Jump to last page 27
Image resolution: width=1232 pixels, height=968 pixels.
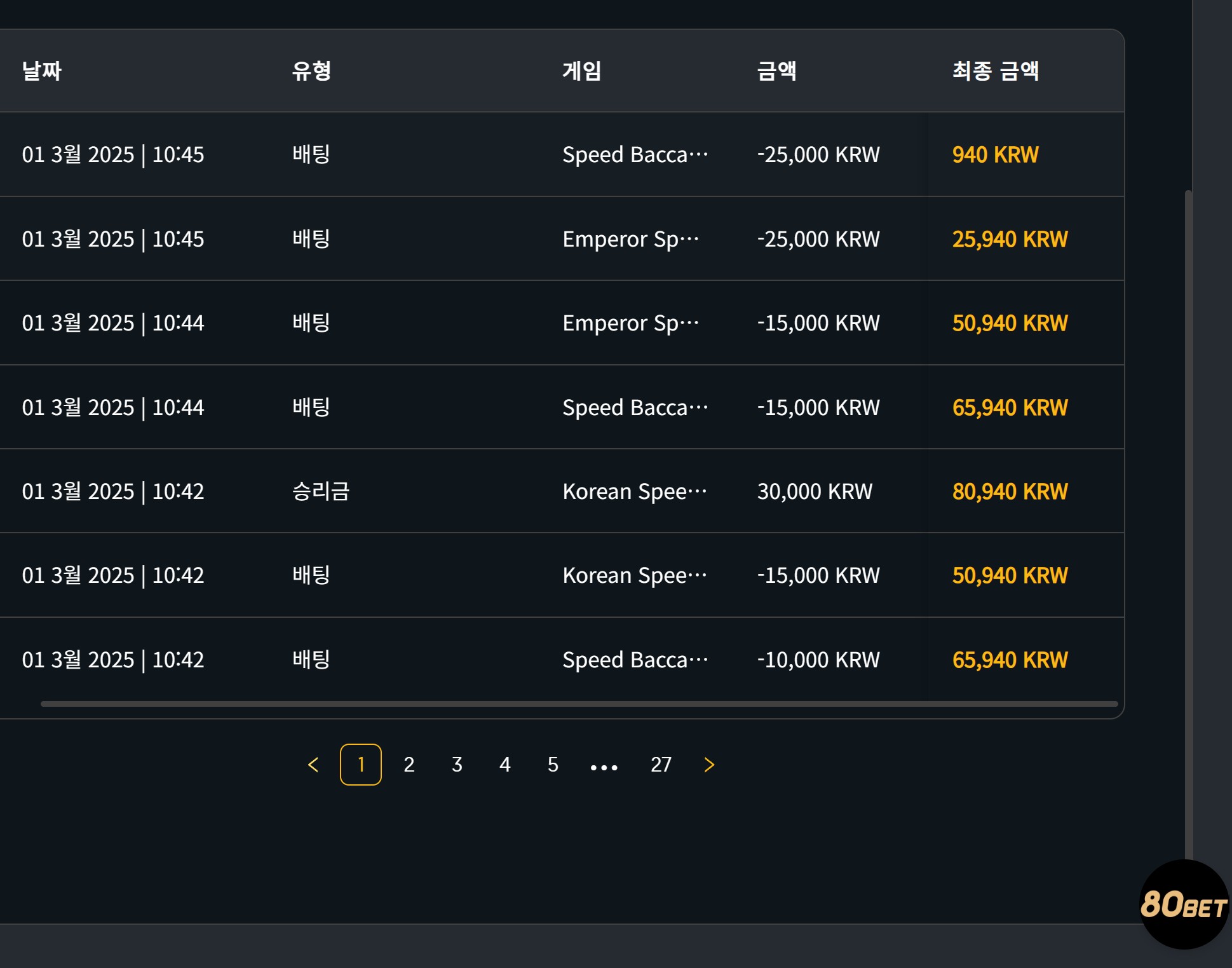661,765
